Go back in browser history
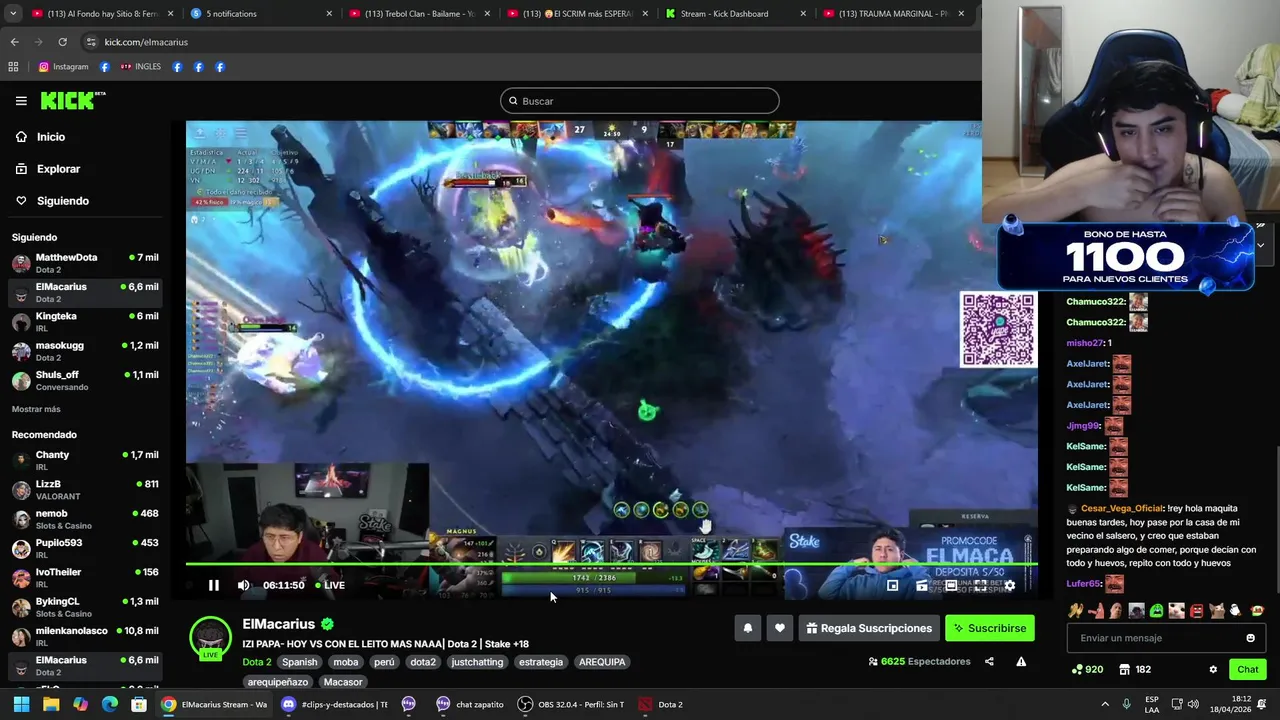The height and width of the screenshot is (720, 1280). coord(14,42)
